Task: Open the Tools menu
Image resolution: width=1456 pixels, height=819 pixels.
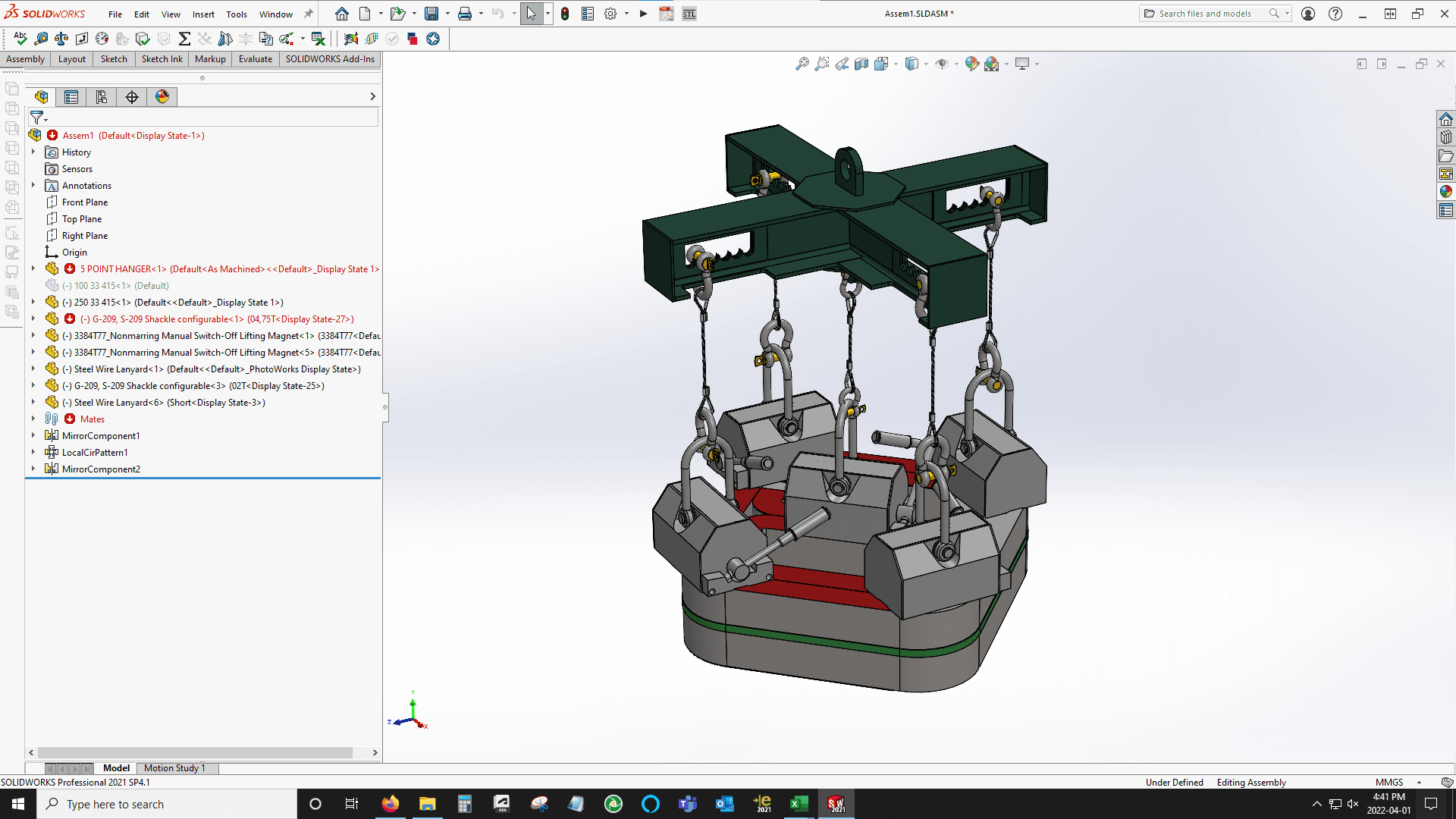Action: click(x=237, y=14)
